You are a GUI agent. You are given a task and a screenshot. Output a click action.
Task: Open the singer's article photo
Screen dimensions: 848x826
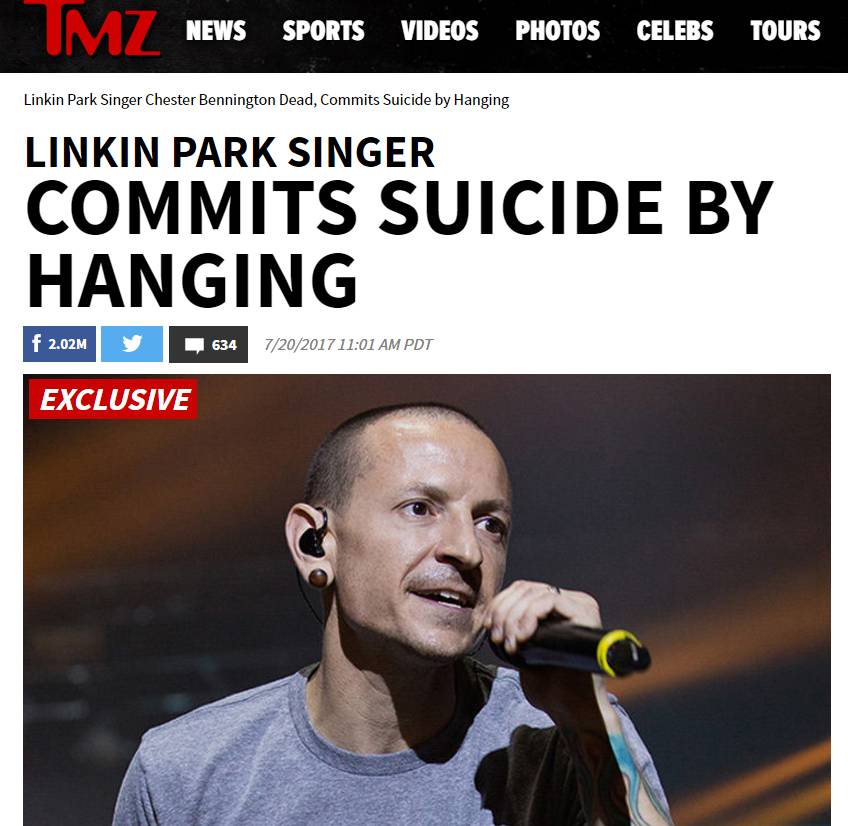(x=427, y=600)
